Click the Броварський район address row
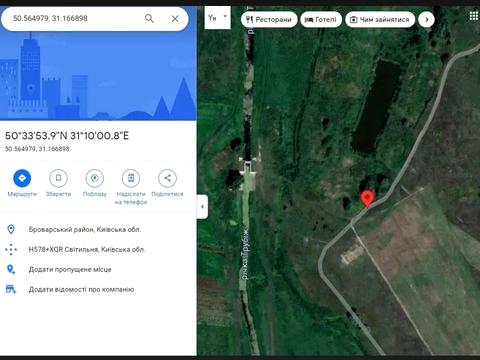 coord(85,229)
